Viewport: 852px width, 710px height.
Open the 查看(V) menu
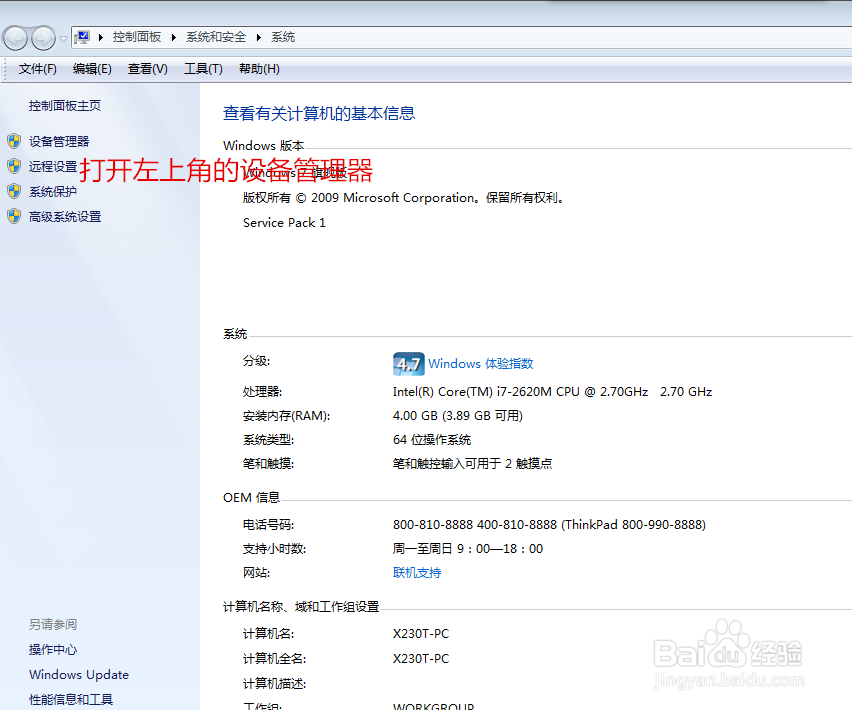148,69
